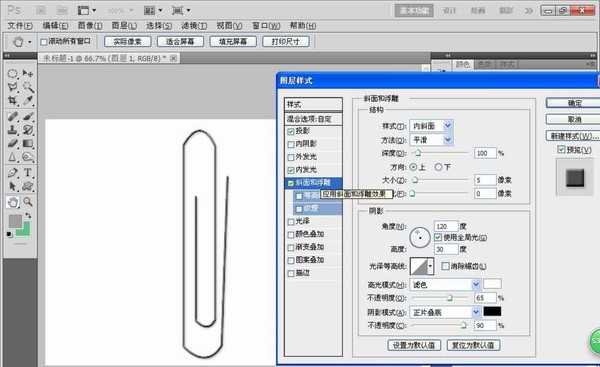
Task: Enable the 光泽 style checkbox
Action: point(291,222)
